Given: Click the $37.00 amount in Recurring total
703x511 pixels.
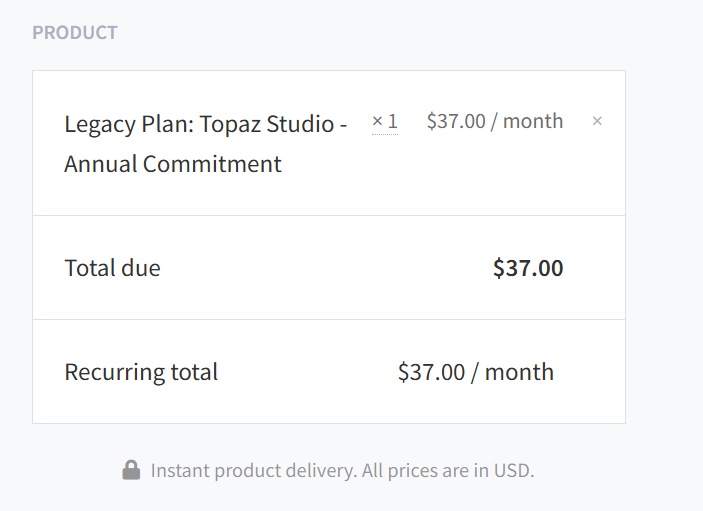Looking at the screenshot, I should pyautogui.click(x=431, y=372).
